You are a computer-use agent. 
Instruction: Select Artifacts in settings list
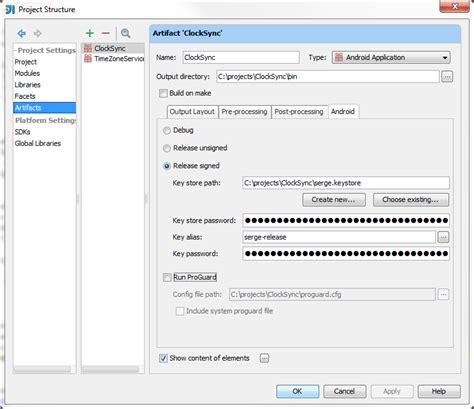(x=45, y=108)
